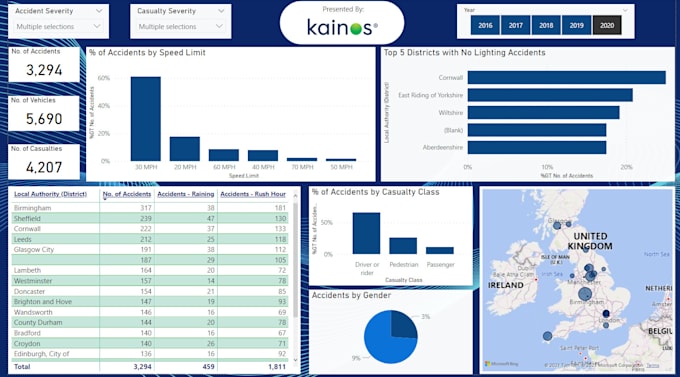Click the Aberdeenshire bar in lighting chart
Image resolution: width=680 pixels, height=377 pixels.
coord(537,148)
